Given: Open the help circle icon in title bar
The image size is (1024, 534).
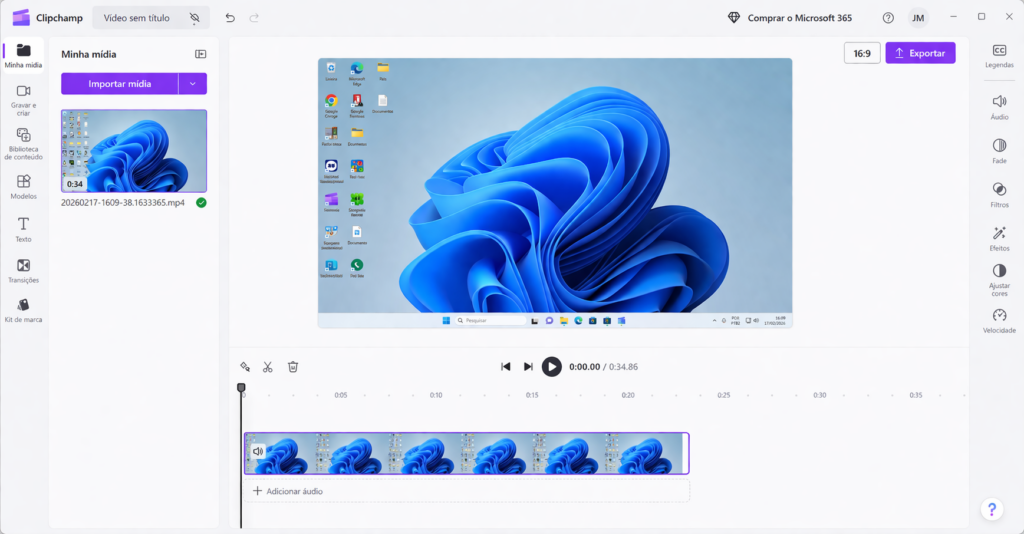Looking at the screenshot, I should 888,18.
